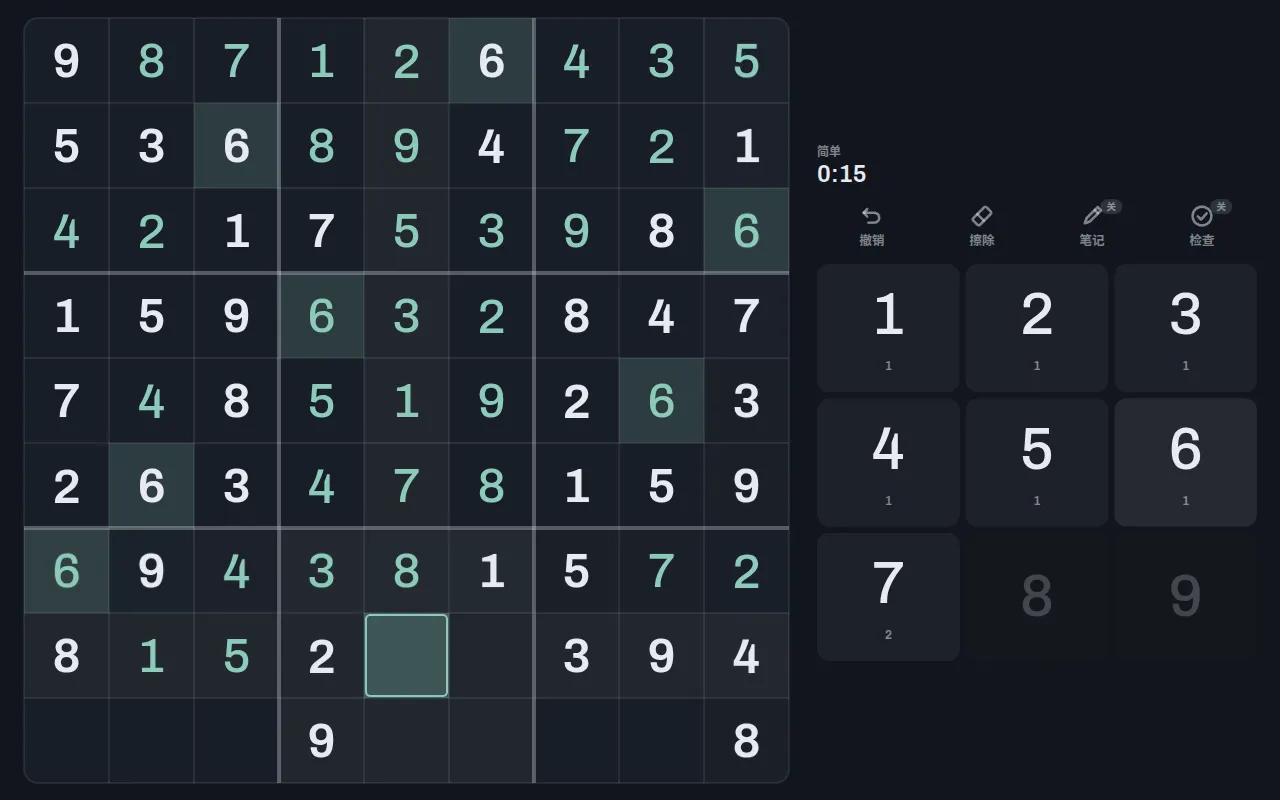Click the disabled 8 keypad button

pos(1037,597)
